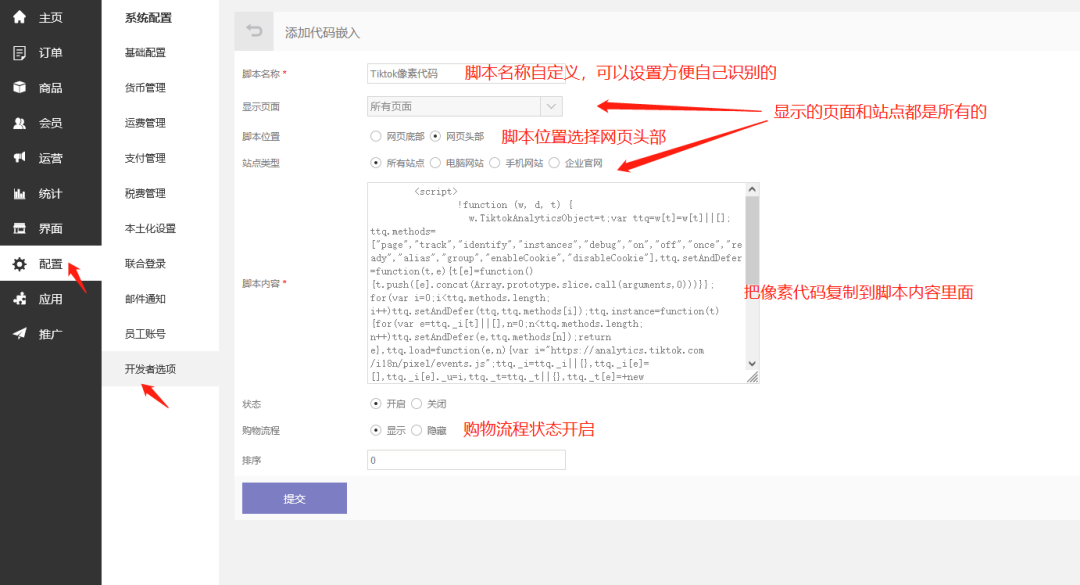Select the 网页底部 script position

375,136
